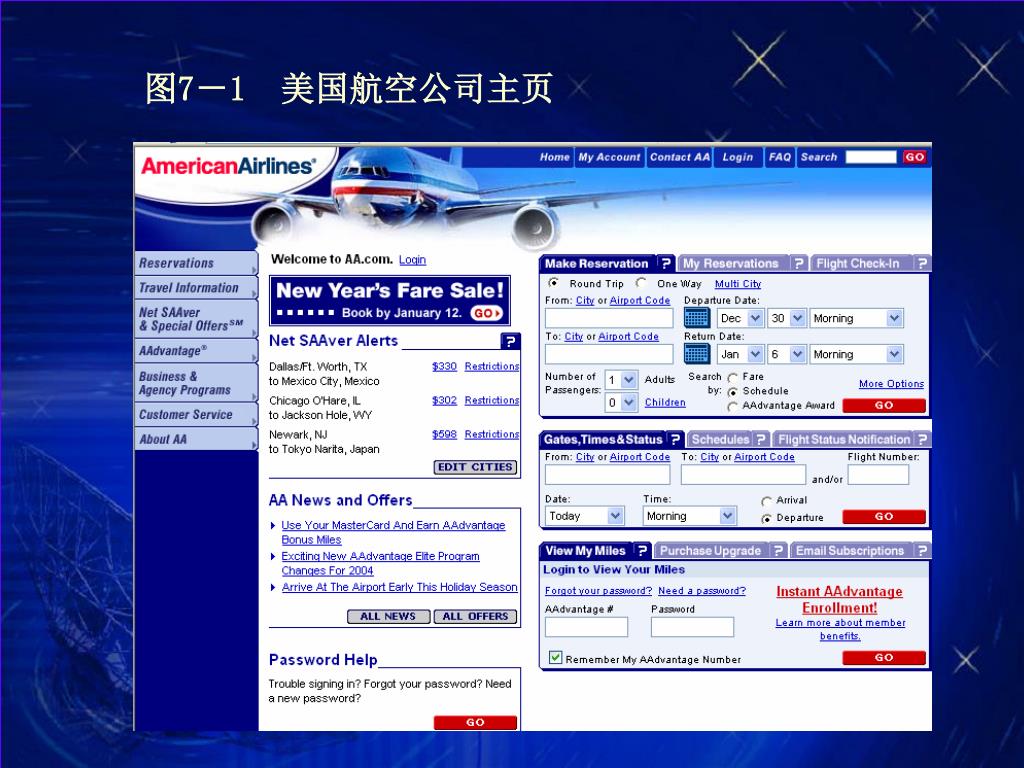This screenshot has height=768, width=1024.
Task: Open departure day dropdown showing 30
Action: 787,318
